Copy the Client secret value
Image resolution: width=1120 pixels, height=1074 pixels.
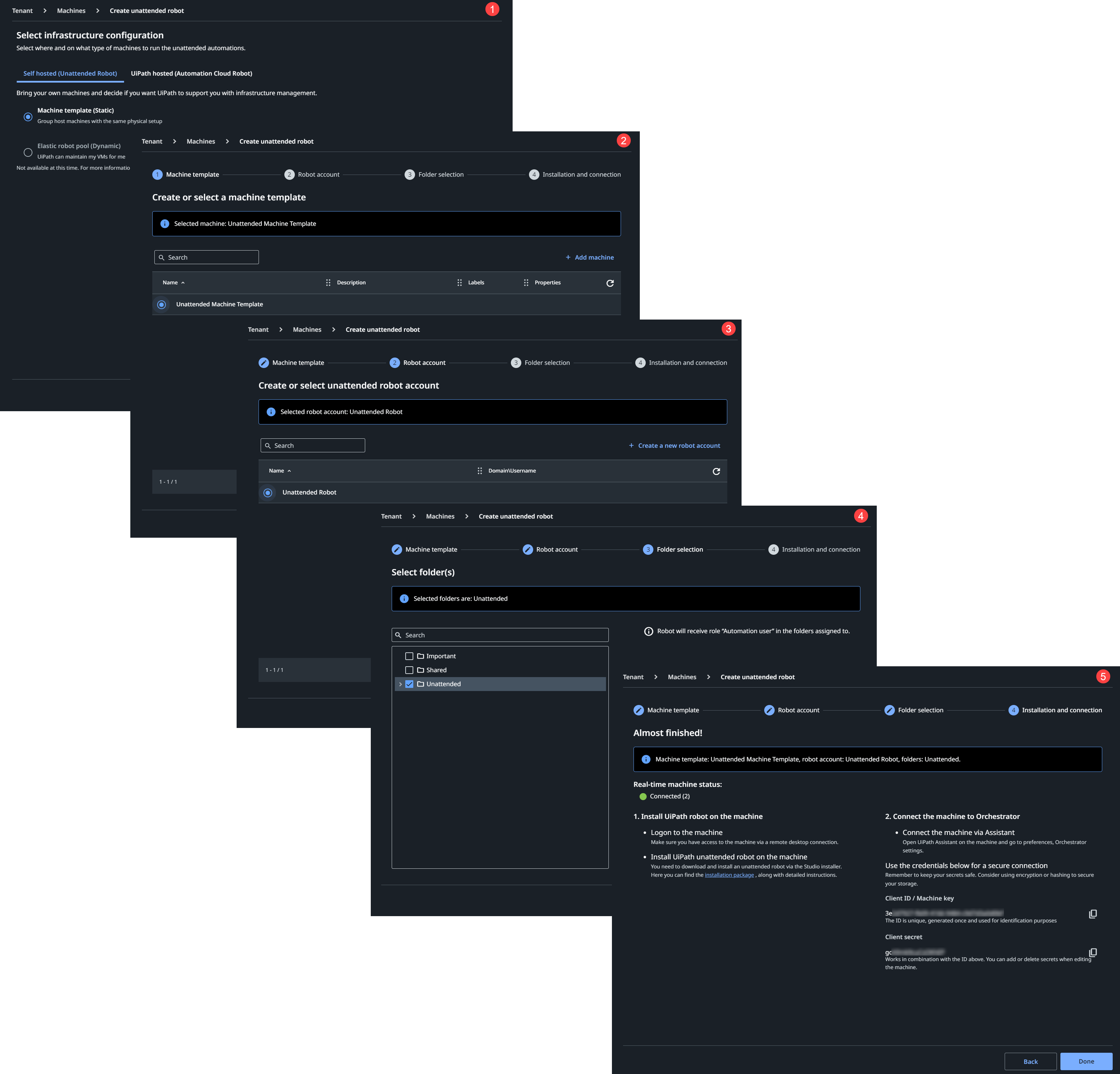click(x=1092, y=952)
